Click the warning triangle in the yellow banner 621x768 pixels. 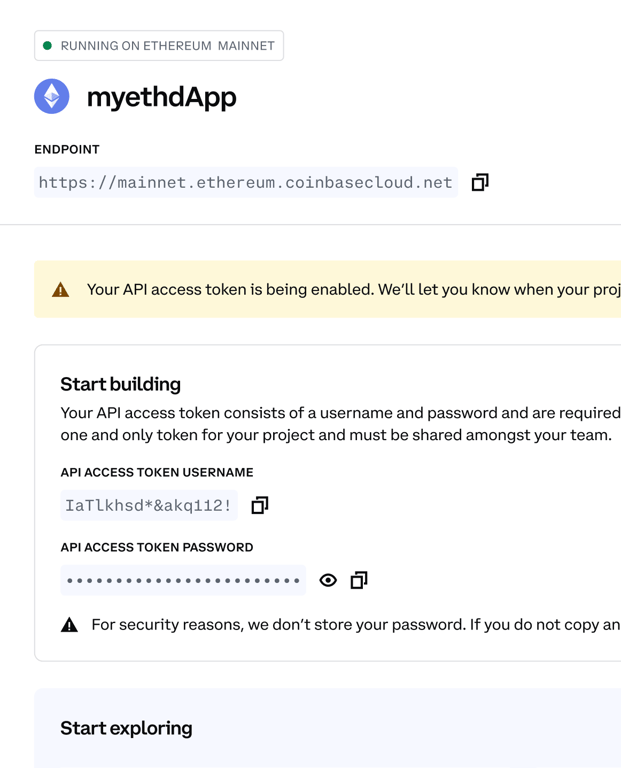61,290
